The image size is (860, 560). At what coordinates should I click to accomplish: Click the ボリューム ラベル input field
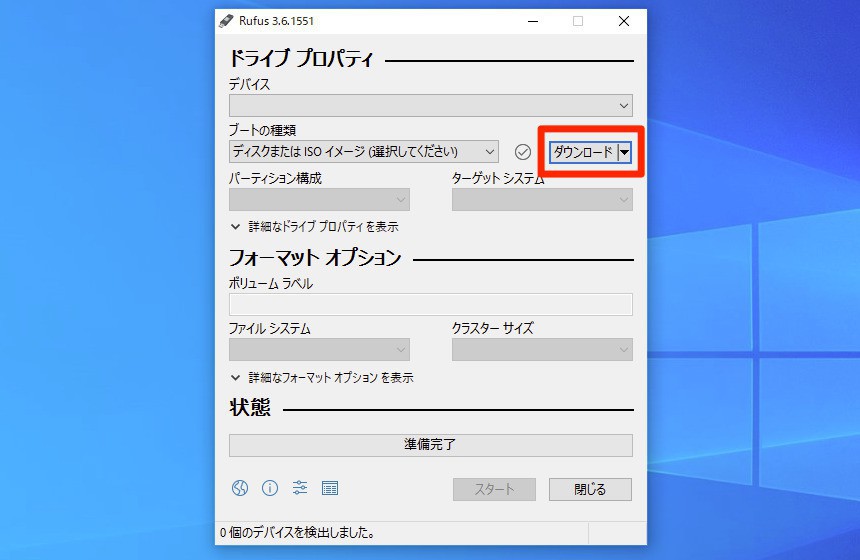pyautogui.click(x=431, y=304)
